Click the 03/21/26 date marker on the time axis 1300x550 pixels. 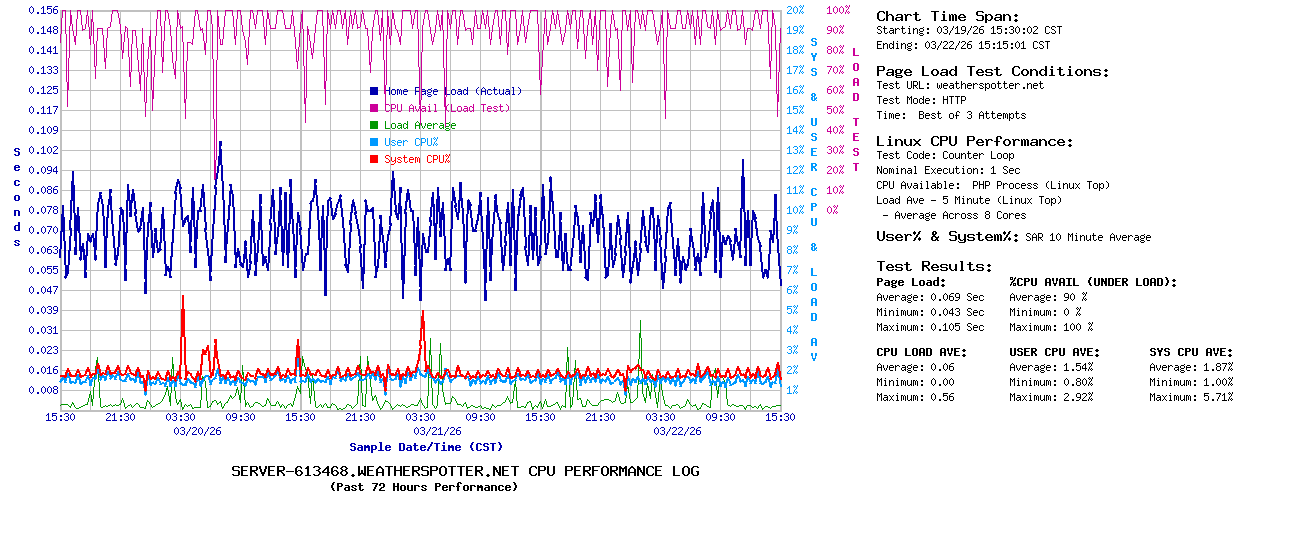(x=437, y=431)
